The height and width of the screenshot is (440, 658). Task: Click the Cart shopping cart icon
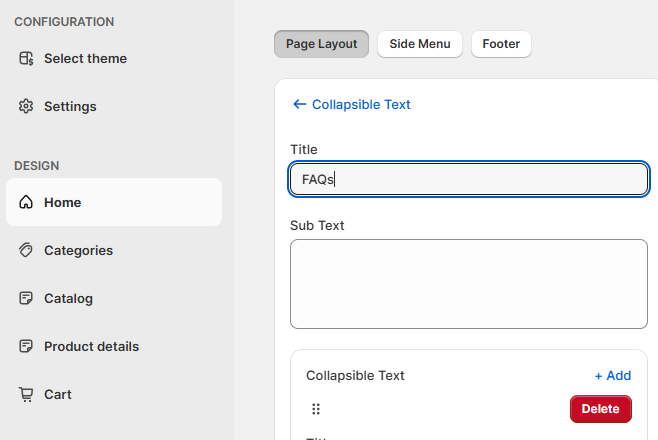tap(26, 394)
